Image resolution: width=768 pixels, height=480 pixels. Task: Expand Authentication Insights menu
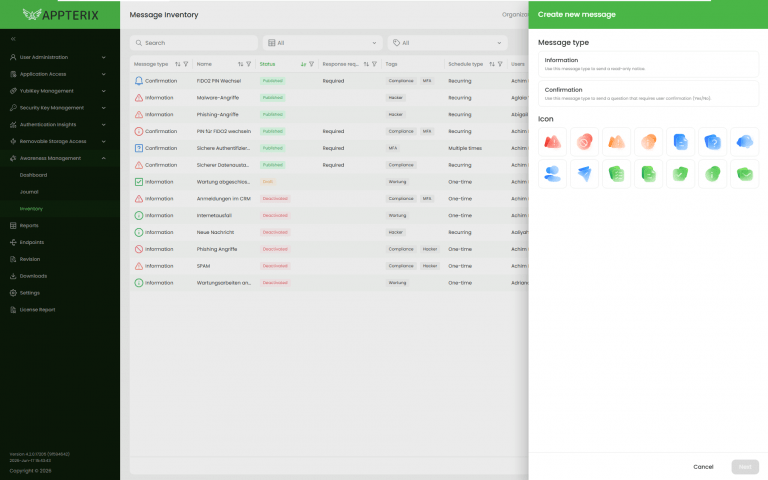tap(60, 124)
